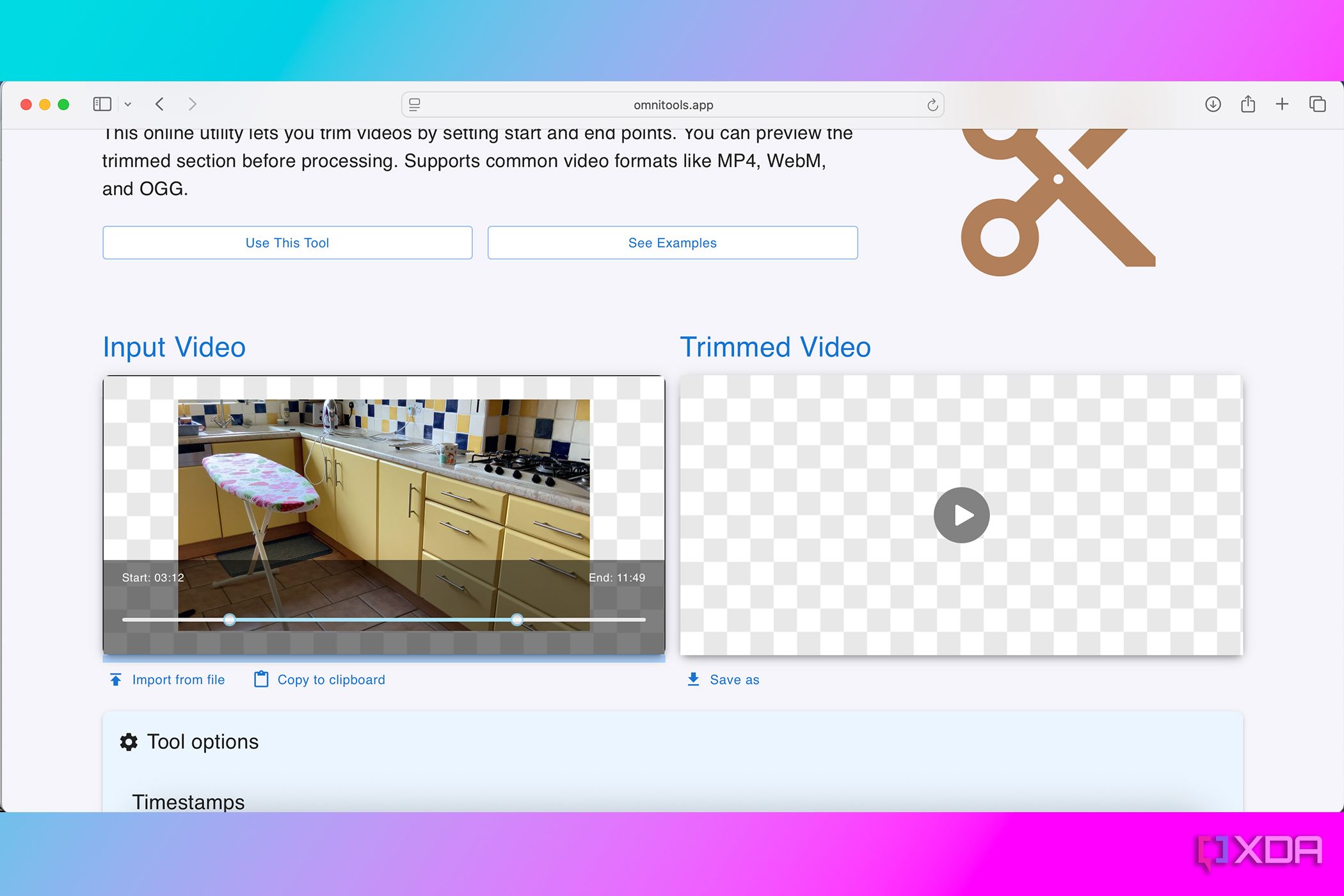Click the 'Start: 03:12' label
1344x896 pixels.
[x=153, y=578]
